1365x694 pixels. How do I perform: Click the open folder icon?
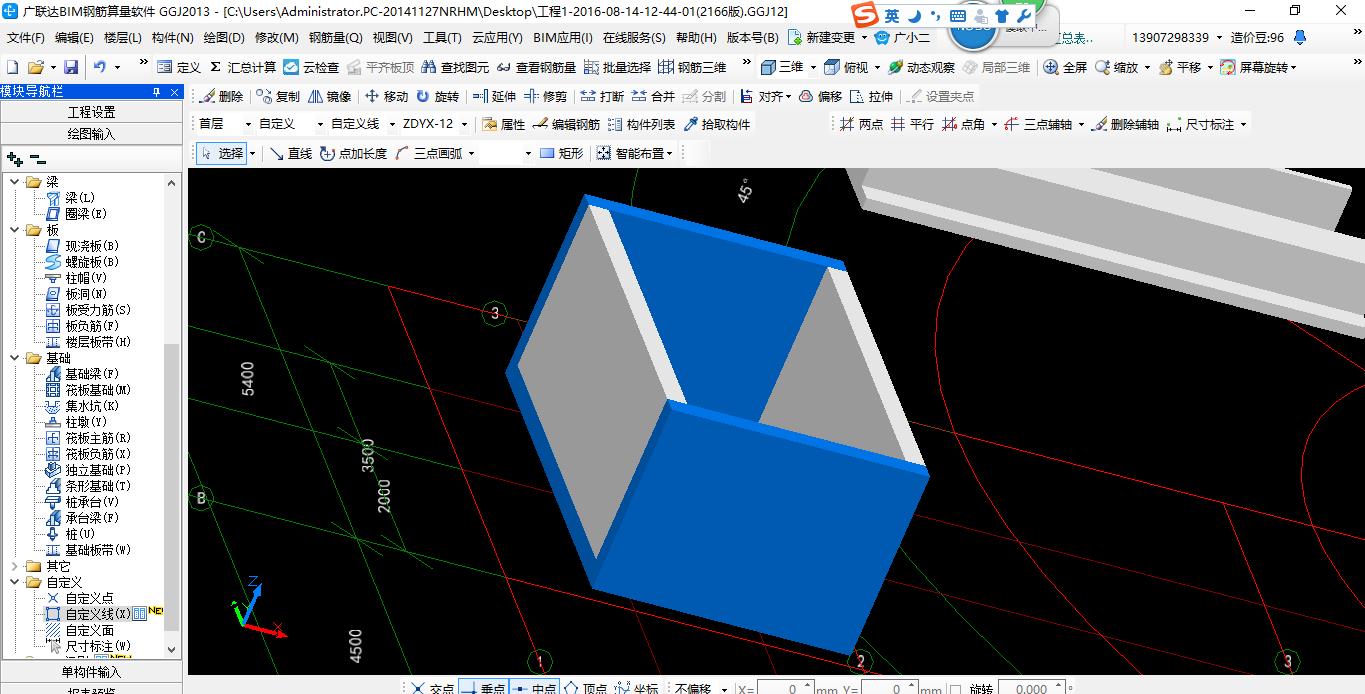point(35,67)
